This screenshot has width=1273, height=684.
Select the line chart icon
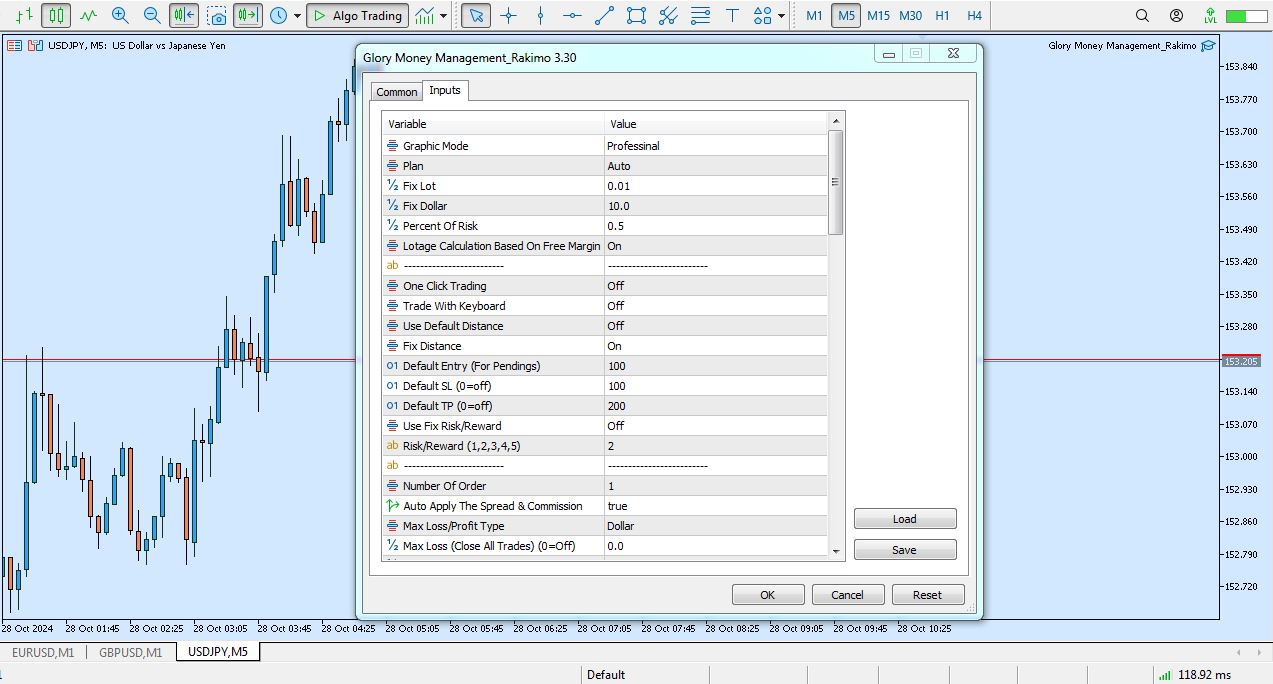click(x=89, y=15)
